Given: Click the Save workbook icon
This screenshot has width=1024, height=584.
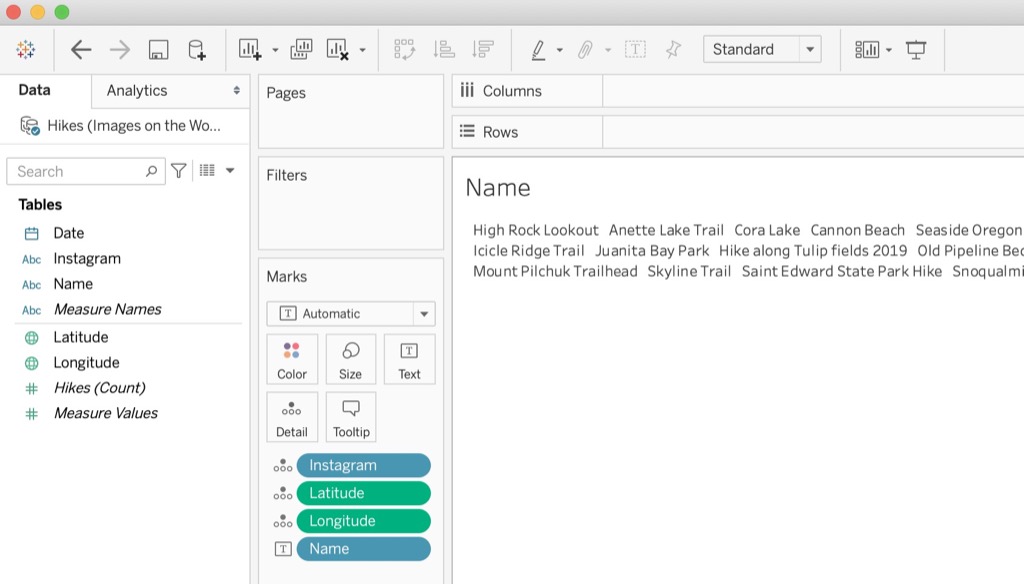Looking at the screenshot, I should pyautogui.click(x=159, y=48).
